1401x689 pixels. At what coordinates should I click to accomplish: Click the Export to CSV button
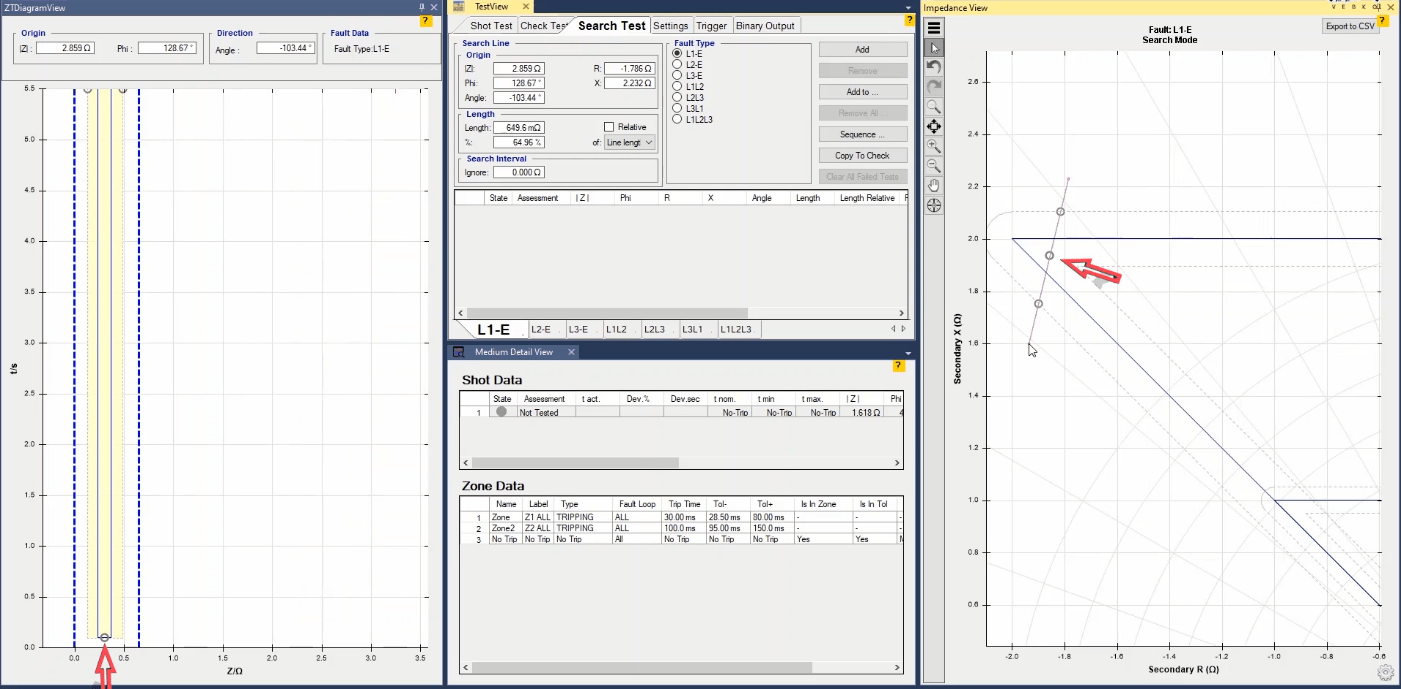point(1350,26)
